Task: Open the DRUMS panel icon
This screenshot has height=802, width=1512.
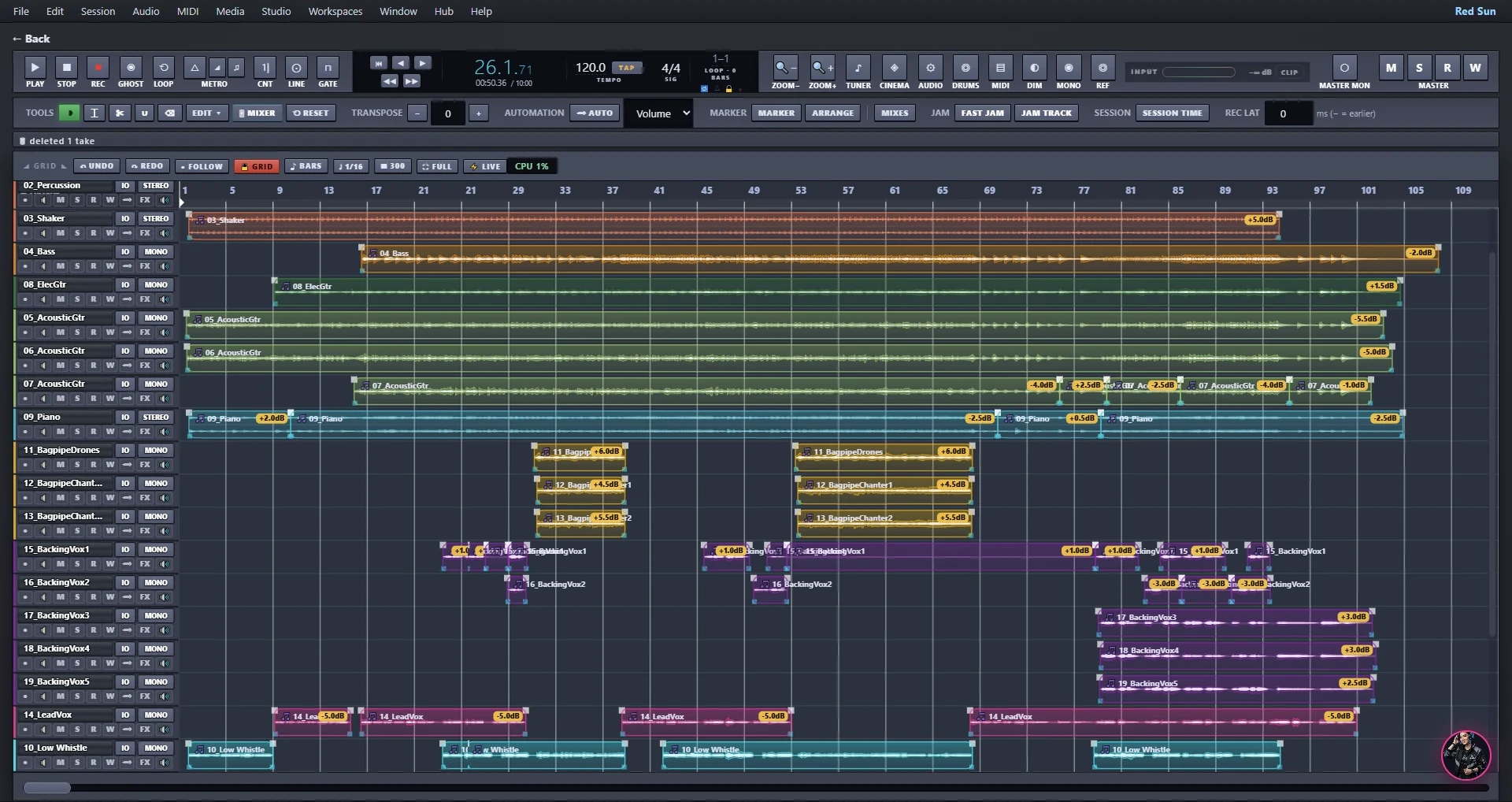Action: [x=965, y=68]
